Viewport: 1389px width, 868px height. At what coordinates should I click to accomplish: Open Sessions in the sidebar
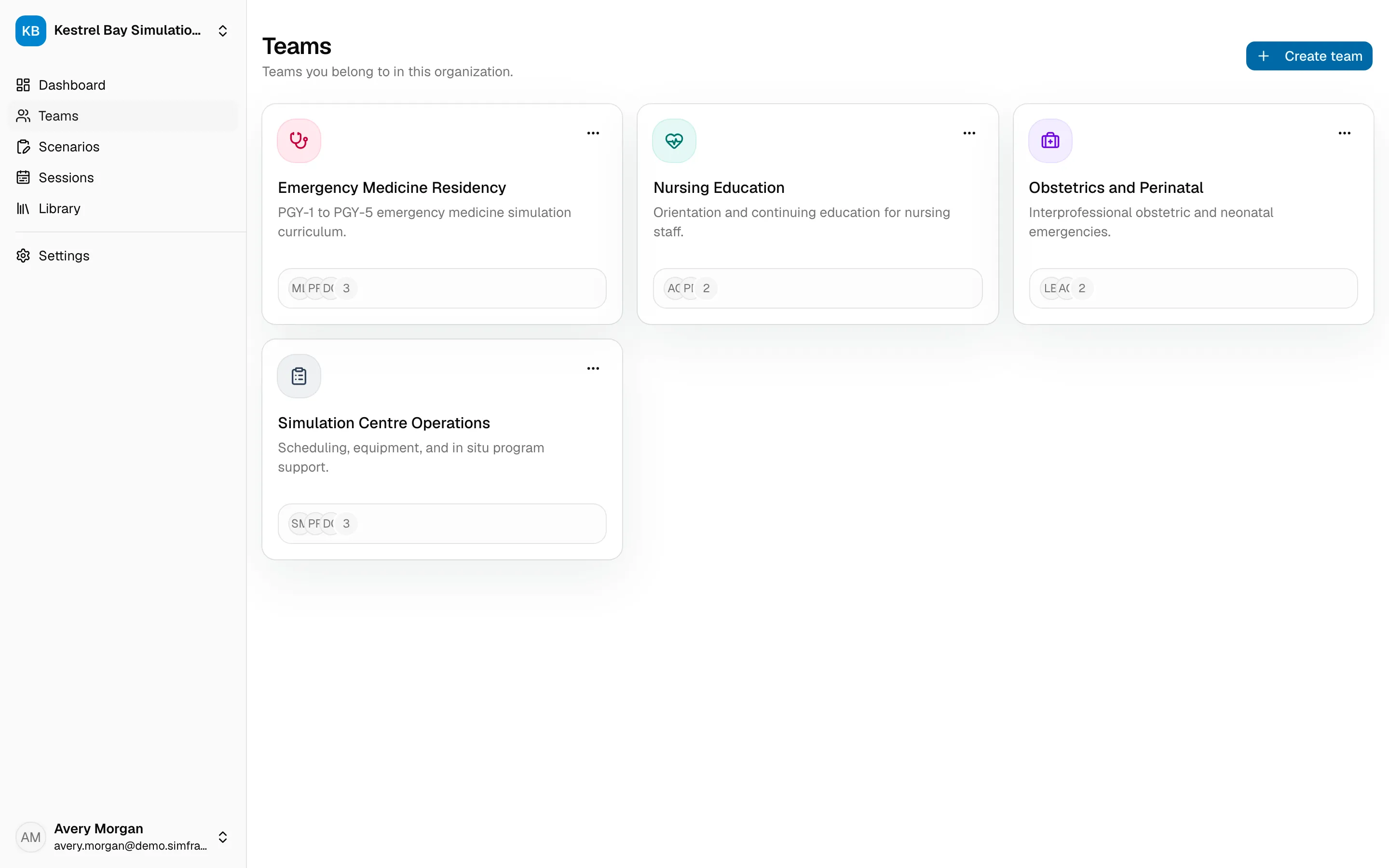click(x=123, y=177)
